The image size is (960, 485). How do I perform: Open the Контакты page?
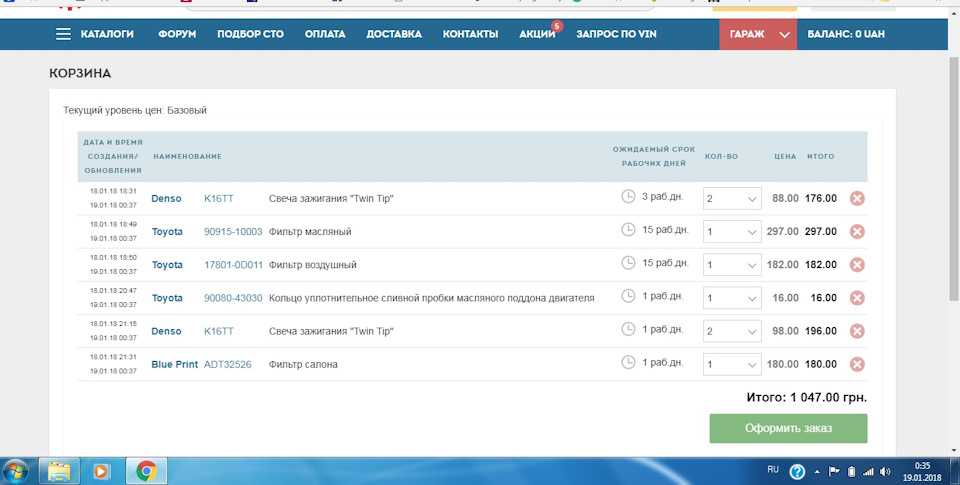coord(470,34)
